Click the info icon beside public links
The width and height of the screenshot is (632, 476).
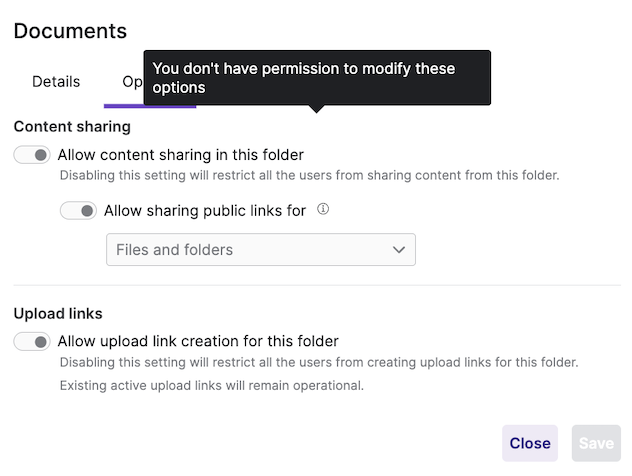pyautogui.click(x=323, y=210)
